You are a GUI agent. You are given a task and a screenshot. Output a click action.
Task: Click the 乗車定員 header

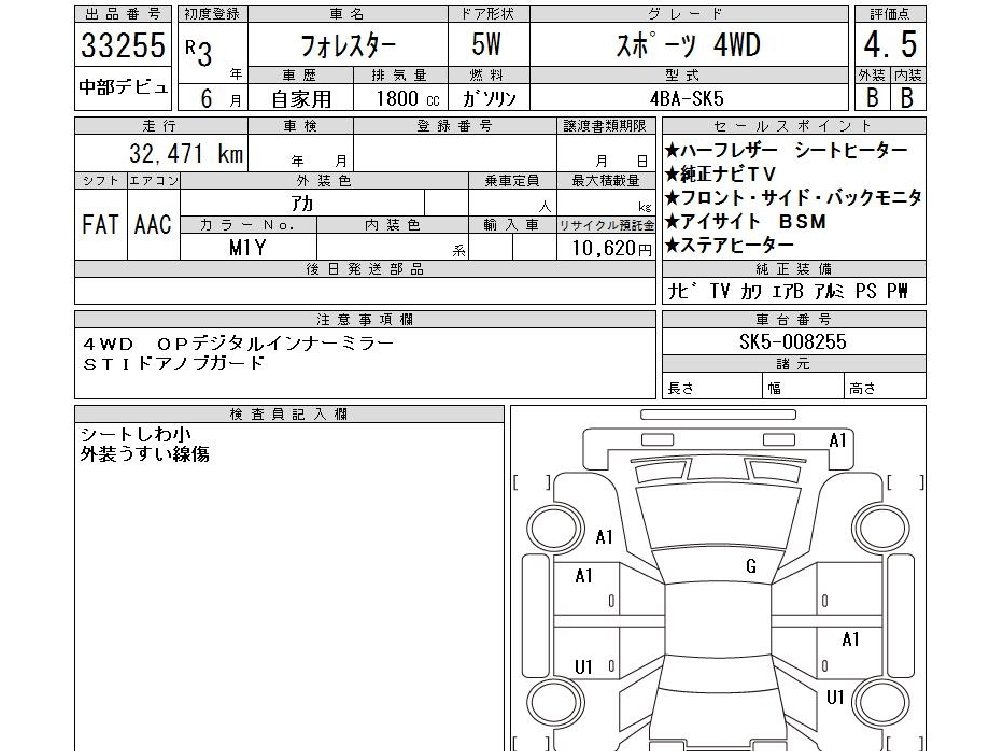pos(511,181)
